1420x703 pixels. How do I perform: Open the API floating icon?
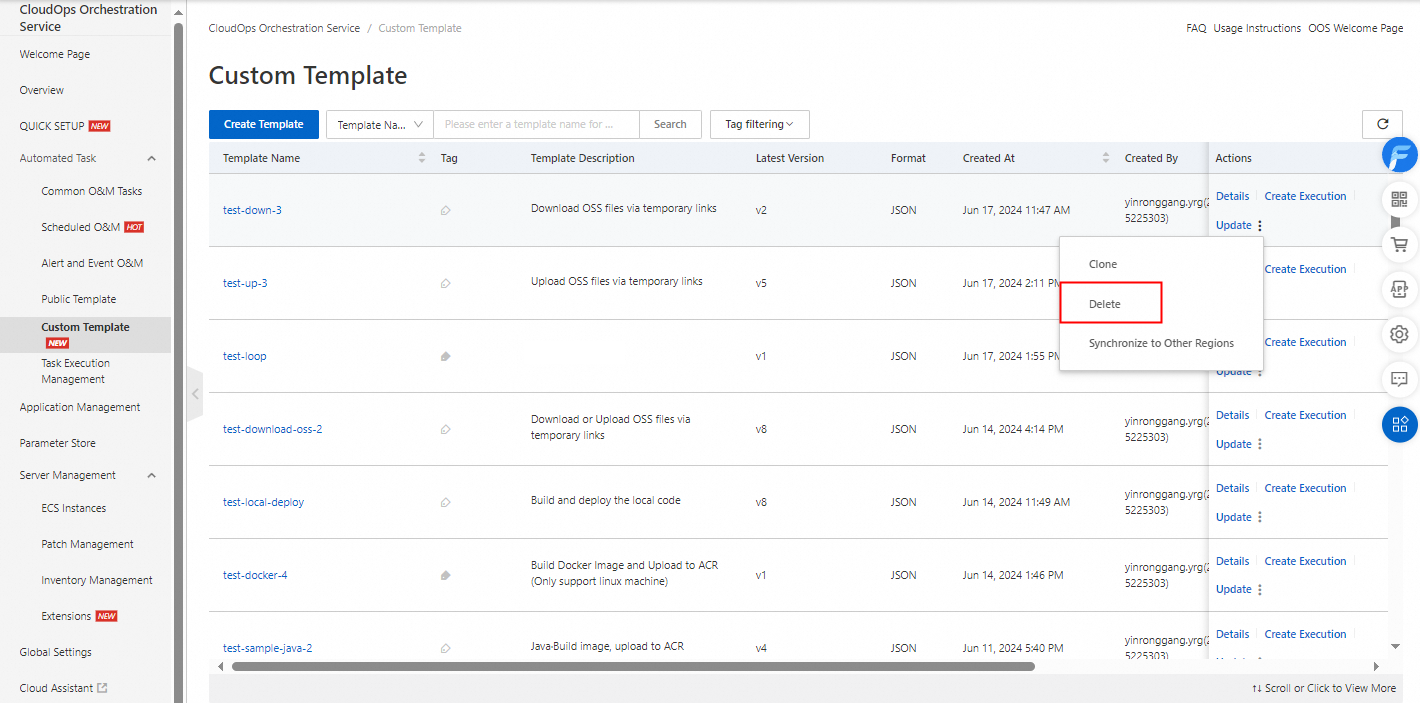point(1399,289)
